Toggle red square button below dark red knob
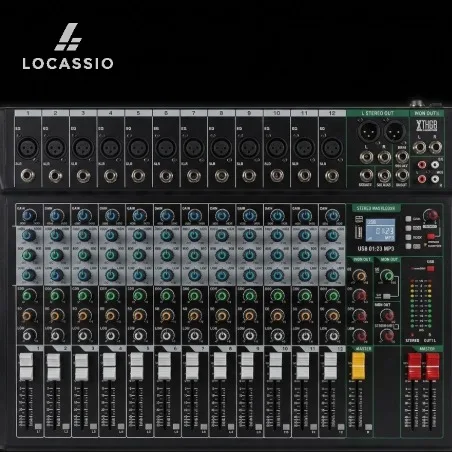Image resolution: width=452 pixels, height=452 pixels. click(431, 236)
